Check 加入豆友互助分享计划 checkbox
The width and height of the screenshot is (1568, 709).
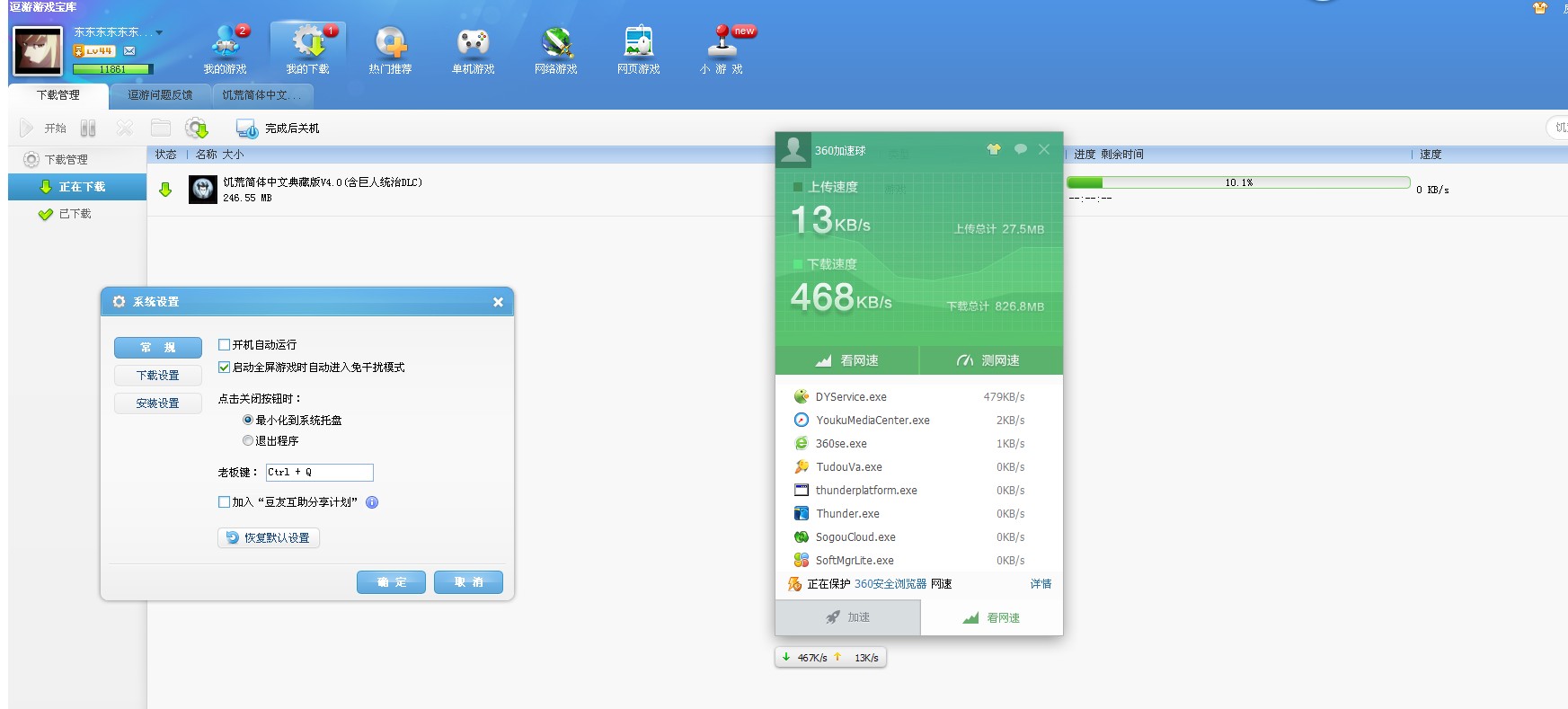[225, 502]
